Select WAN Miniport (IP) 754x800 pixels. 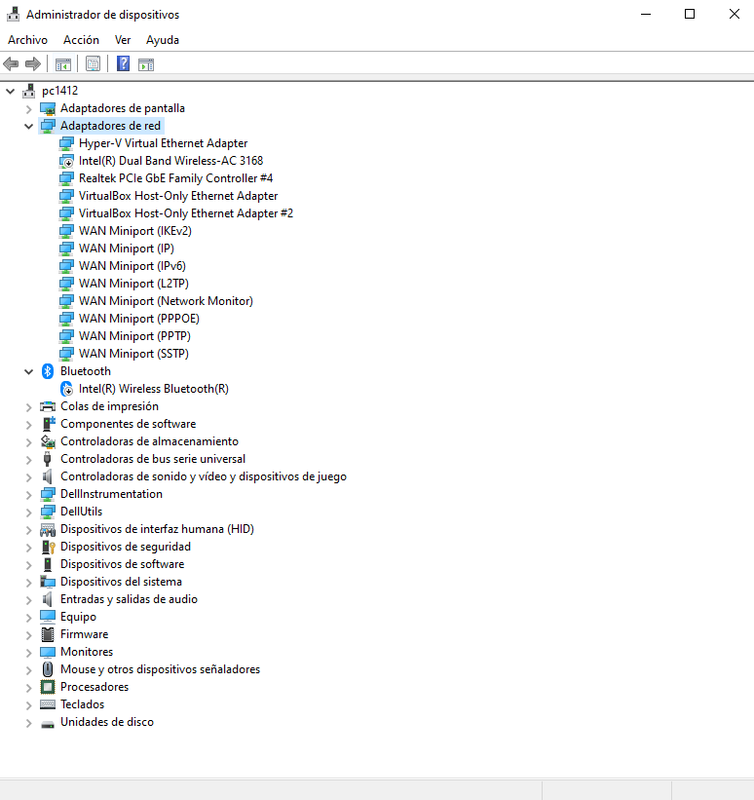tap(127, 248)
